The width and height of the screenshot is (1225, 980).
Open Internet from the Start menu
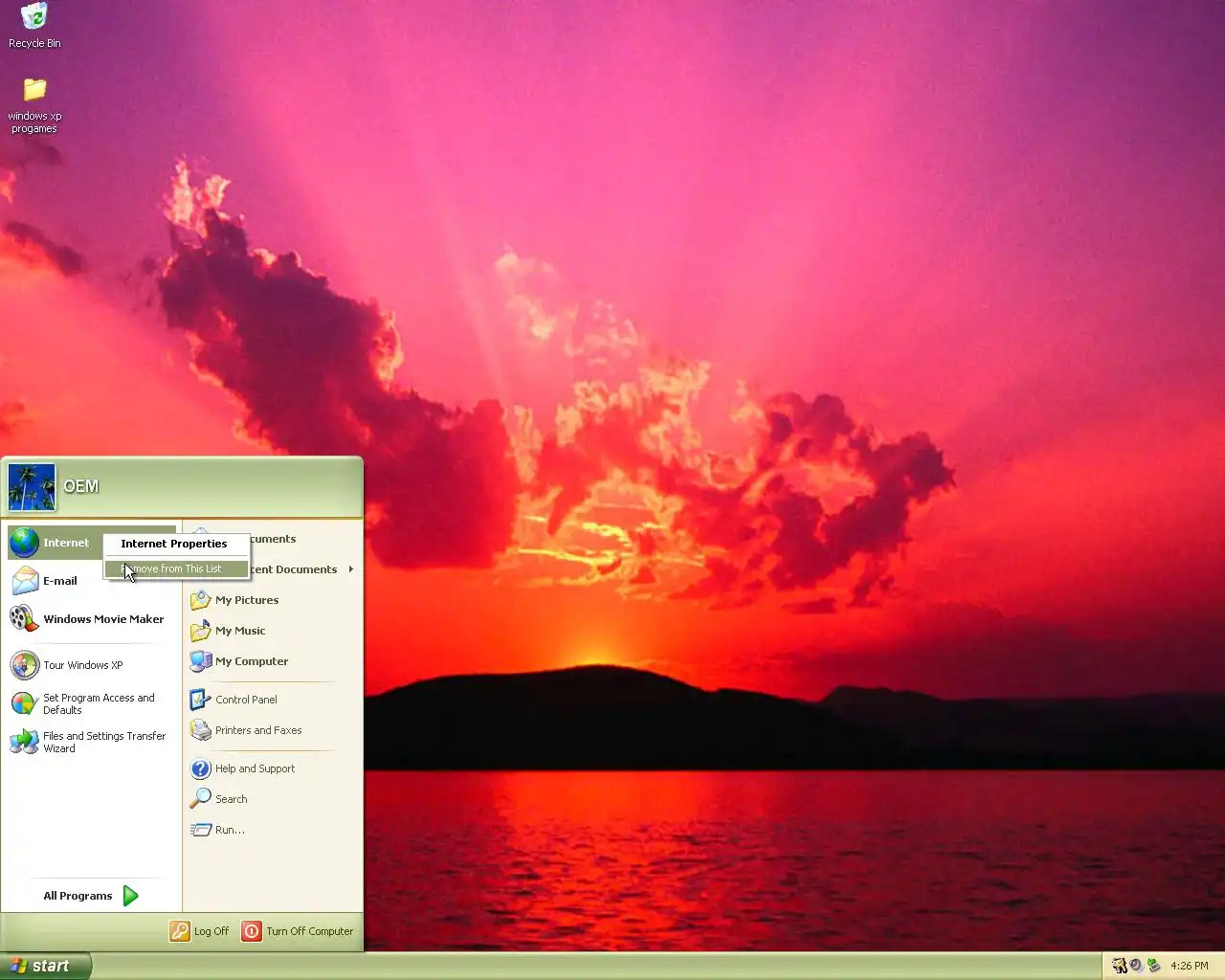coord(55,543)
